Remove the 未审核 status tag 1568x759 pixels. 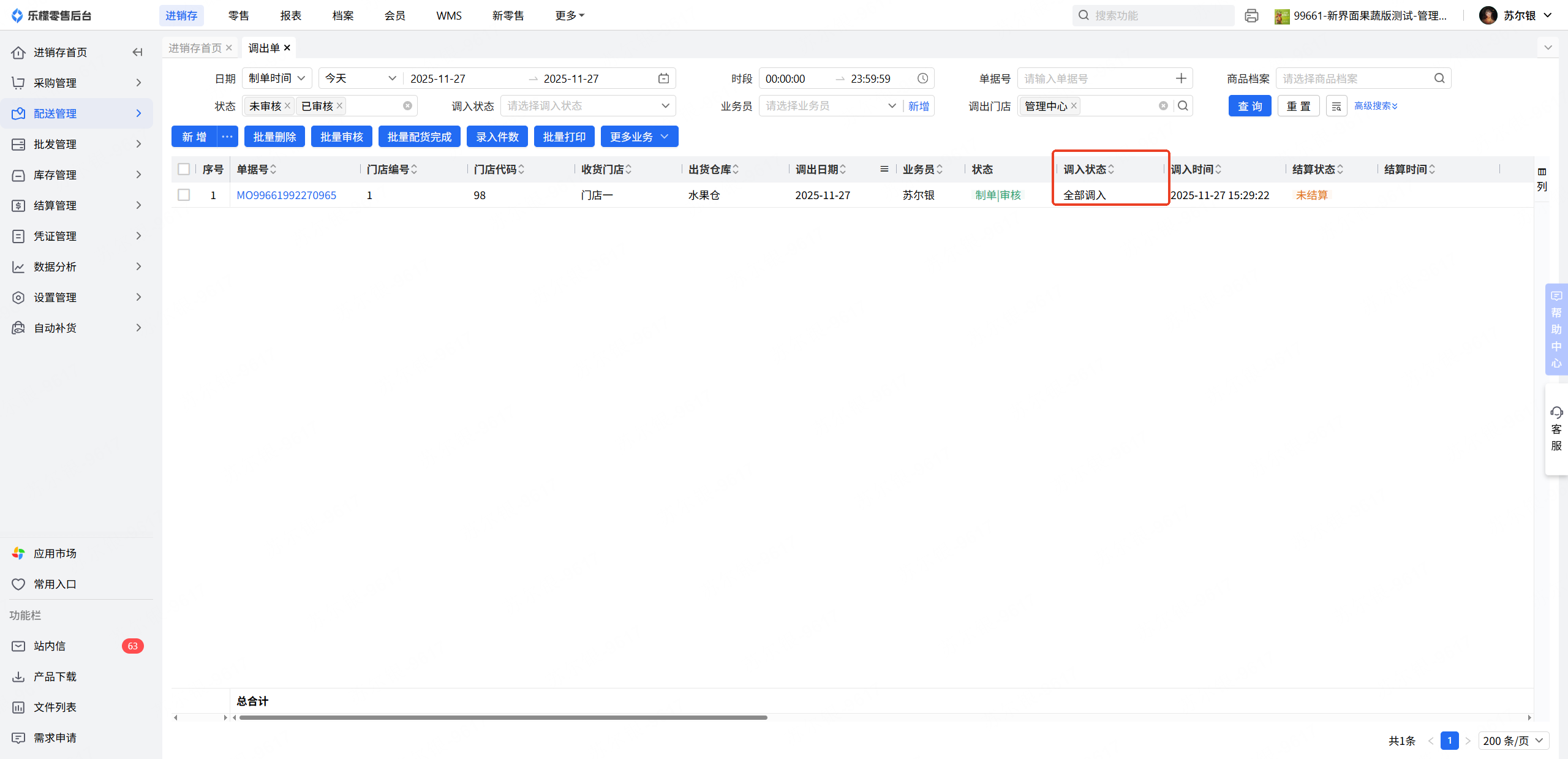(287, 106)
